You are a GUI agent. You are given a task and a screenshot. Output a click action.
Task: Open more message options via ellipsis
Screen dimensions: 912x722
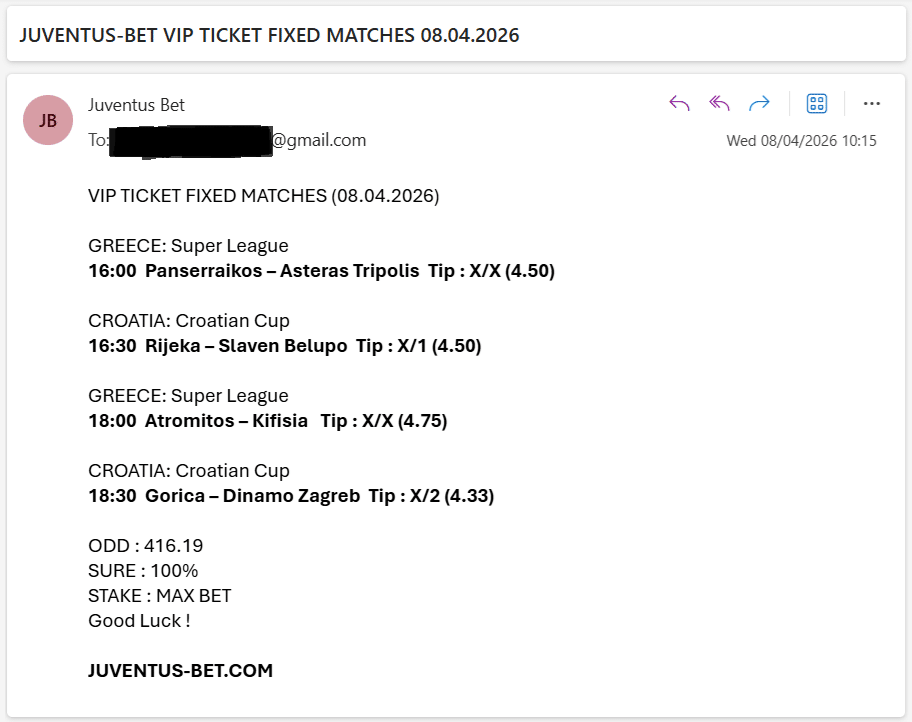click(x=872, y=103)
